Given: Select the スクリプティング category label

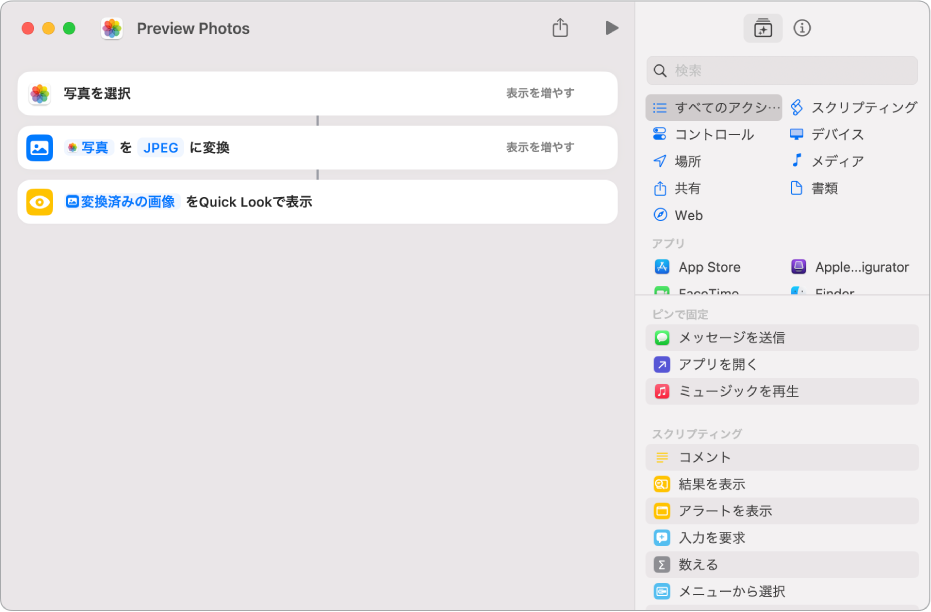Looking at the screenshot, I should click(864, 107).
